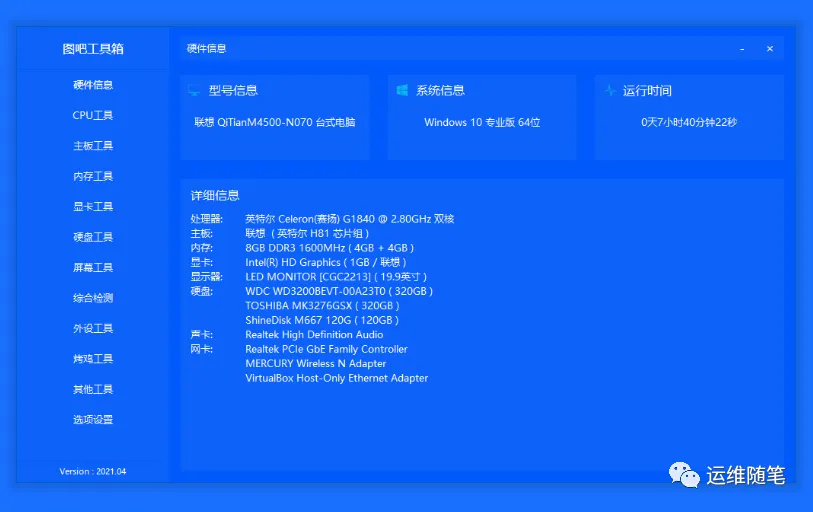
Task: Select 其他工具 in the sidebar
Action: click(x=93, y=389)
